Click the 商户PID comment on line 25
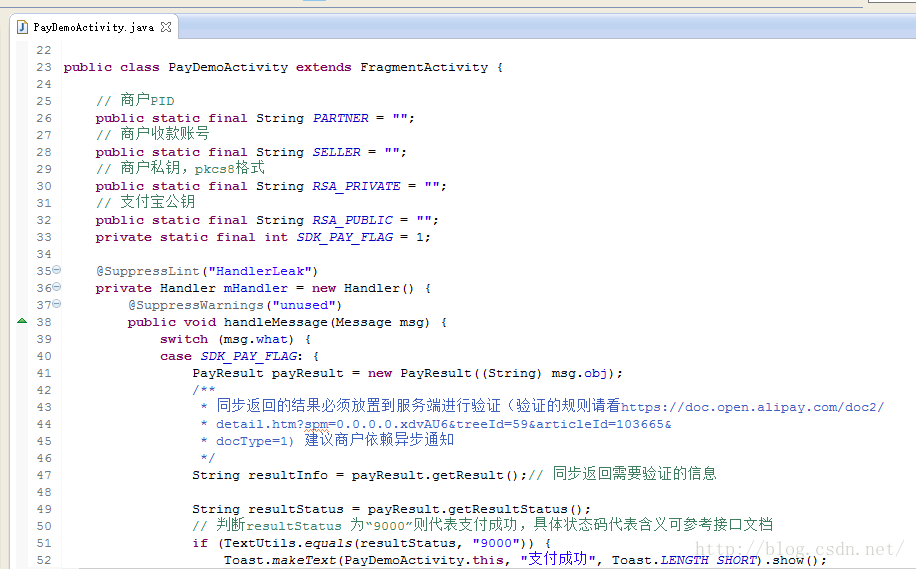This screenshot has width=916, height=569. point(136,100)
